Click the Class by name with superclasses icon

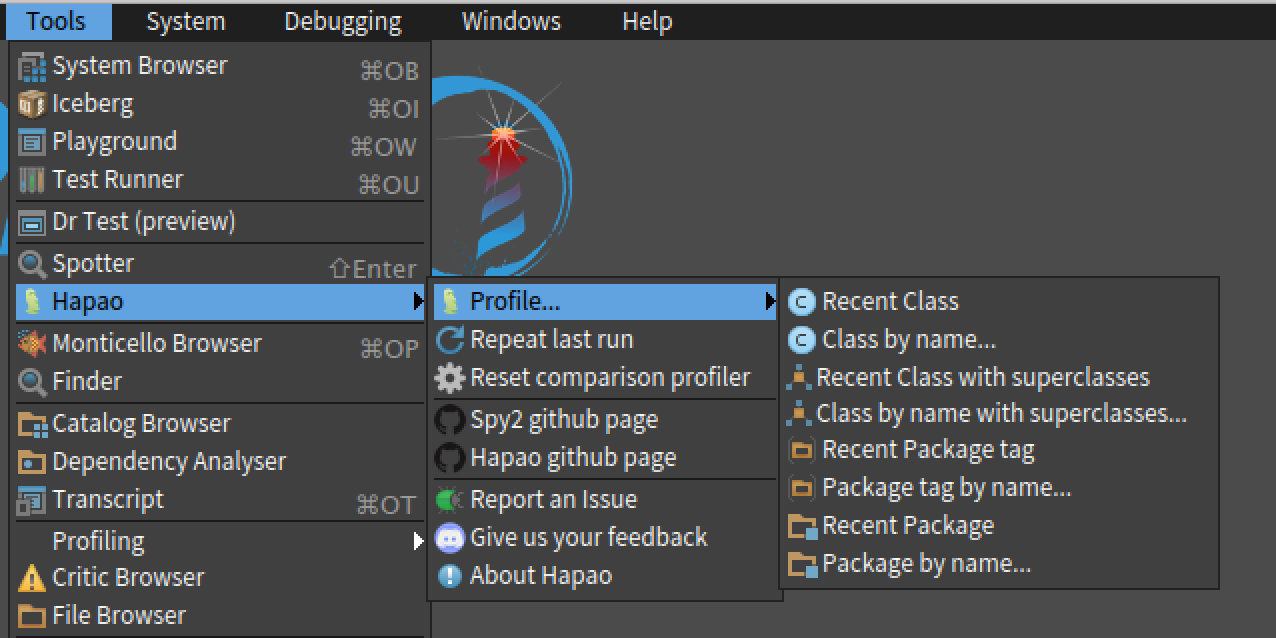[x=799, y=414]
